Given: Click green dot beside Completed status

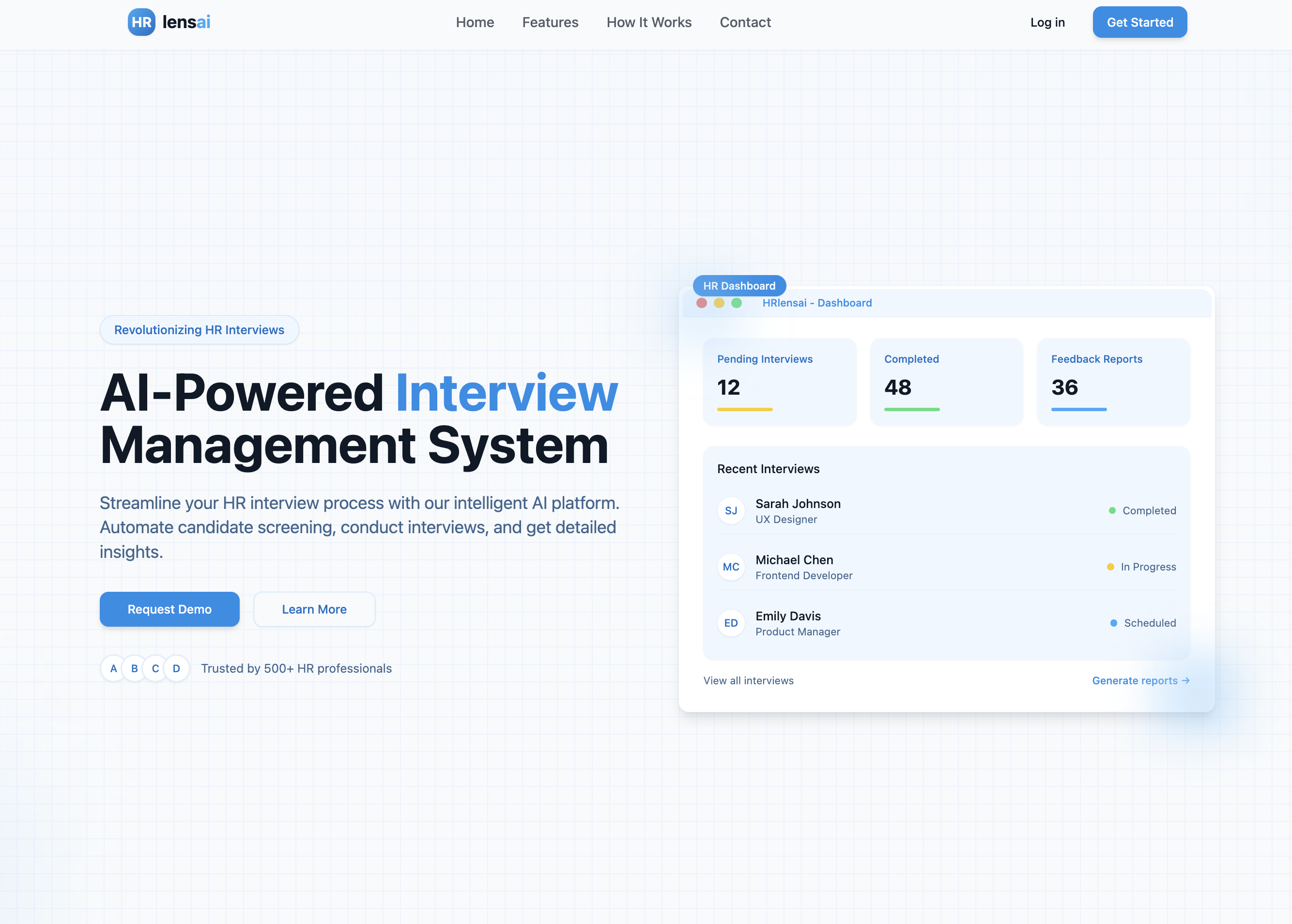Looking at the screenshot, I should (1112, 510).
